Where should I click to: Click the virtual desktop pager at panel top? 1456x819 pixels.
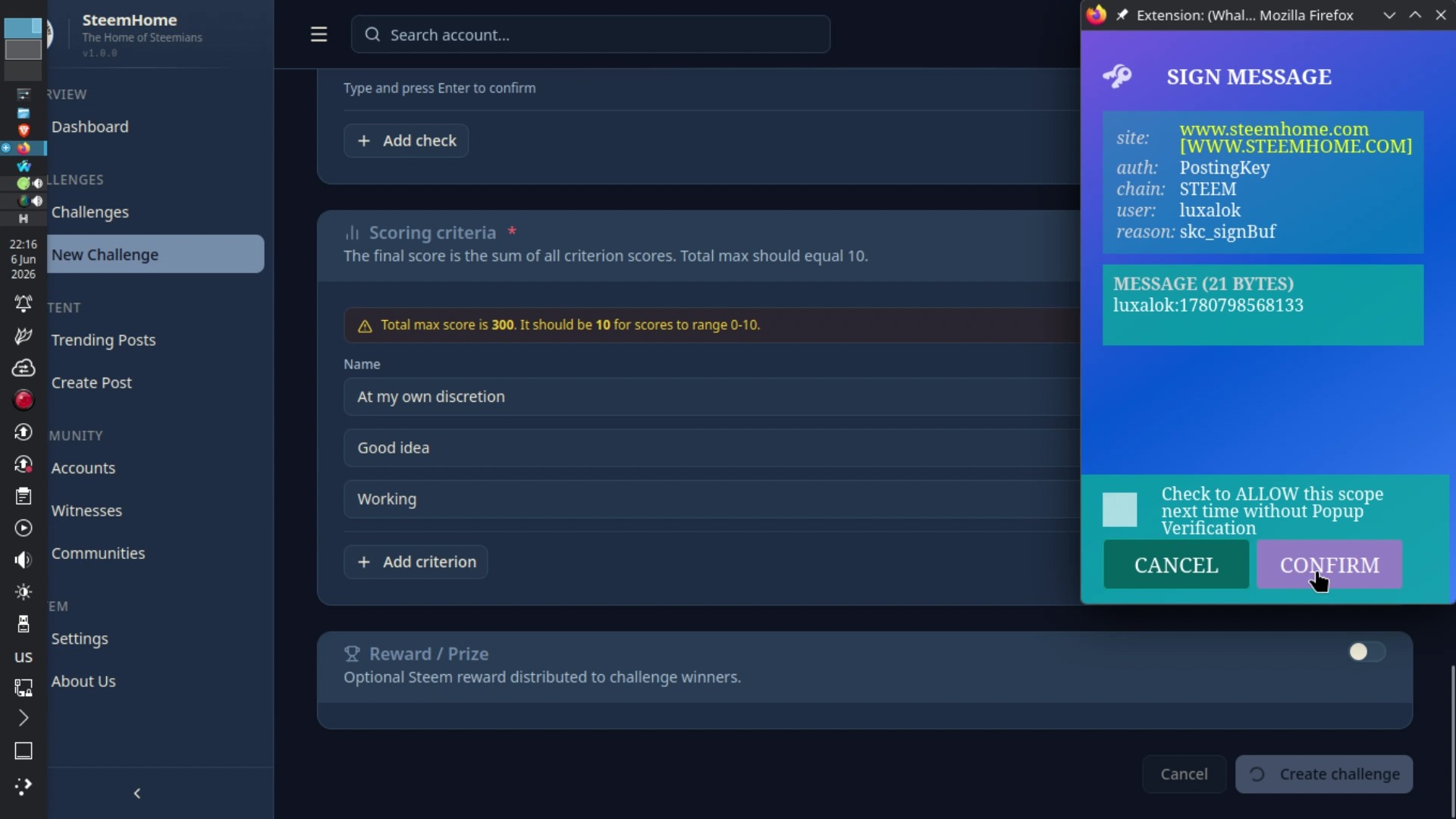click(24, 49)
